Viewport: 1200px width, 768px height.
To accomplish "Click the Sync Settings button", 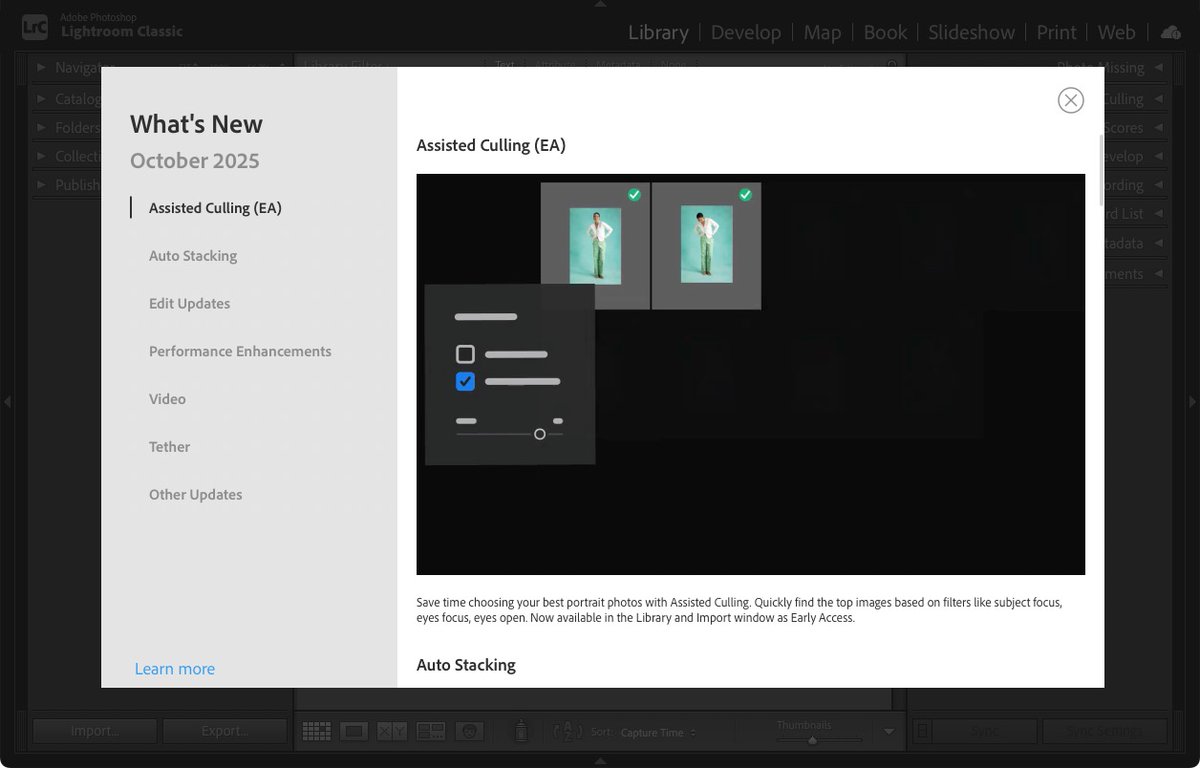I will click(1105, 731).
